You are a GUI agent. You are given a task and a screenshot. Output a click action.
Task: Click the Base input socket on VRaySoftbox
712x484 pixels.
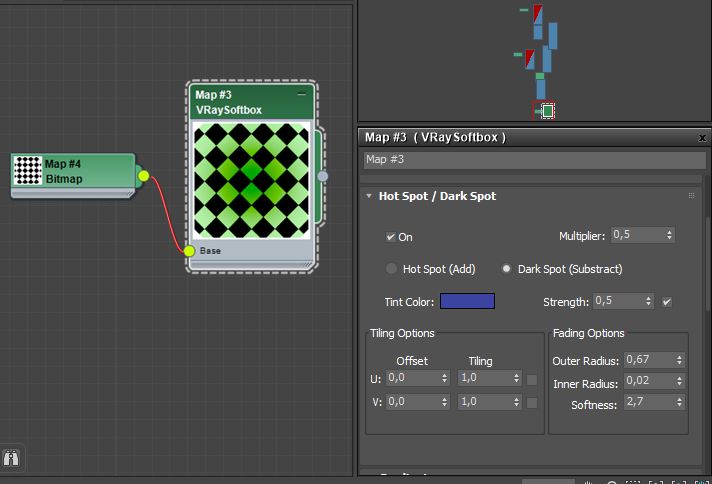point(190,251)
